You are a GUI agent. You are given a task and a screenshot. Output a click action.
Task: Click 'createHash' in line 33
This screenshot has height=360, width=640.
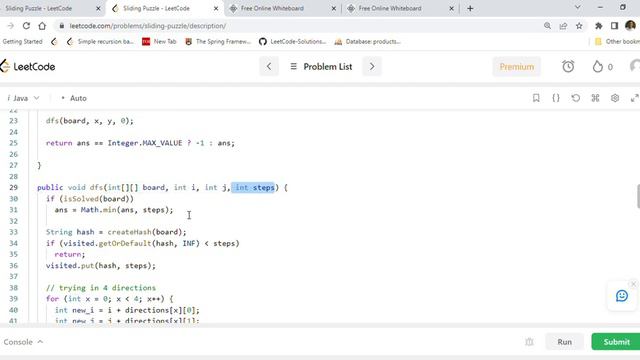pyautogui.click(x=129, y=232)
